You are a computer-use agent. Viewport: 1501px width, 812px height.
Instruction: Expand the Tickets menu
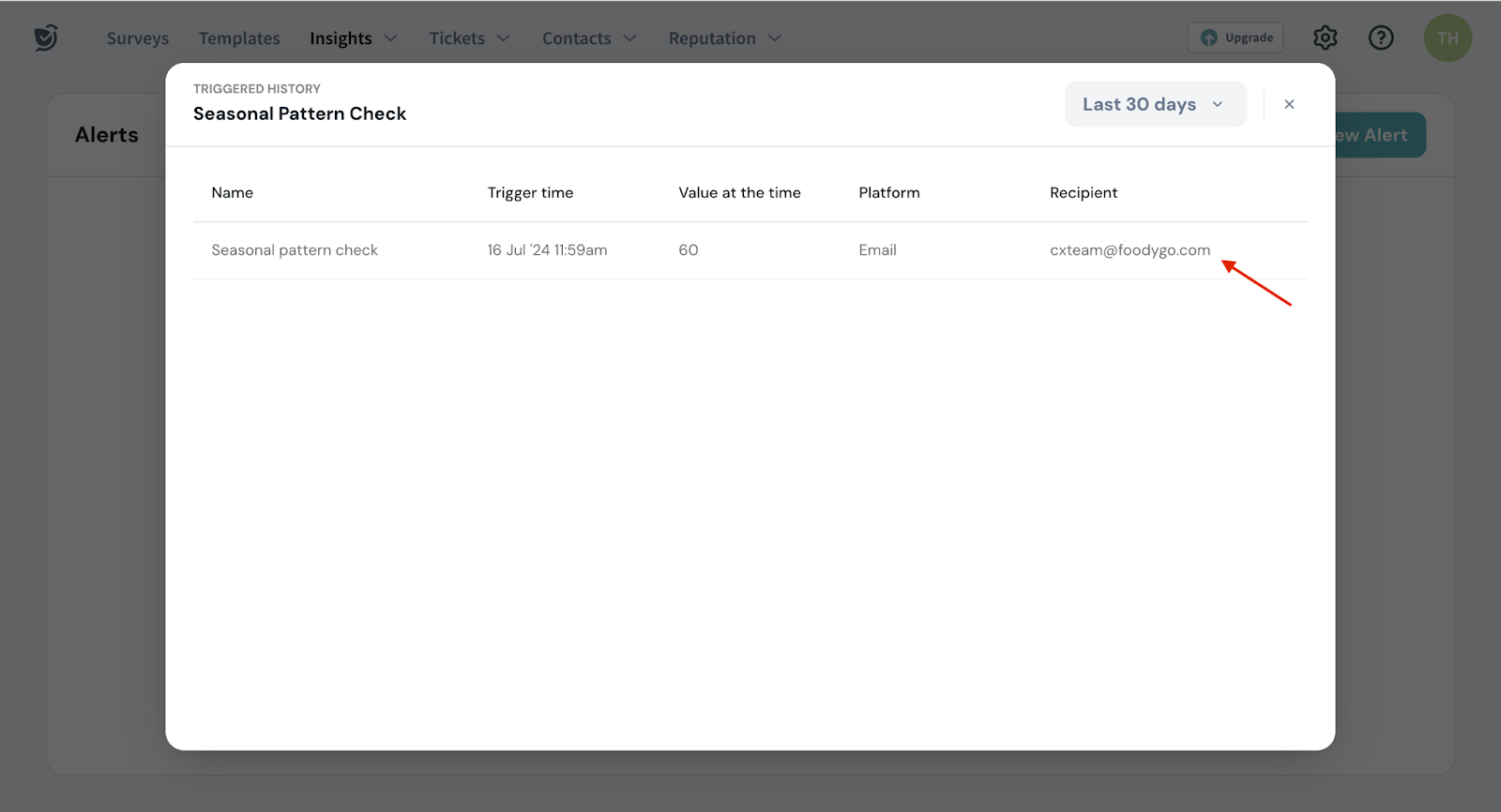469,38
